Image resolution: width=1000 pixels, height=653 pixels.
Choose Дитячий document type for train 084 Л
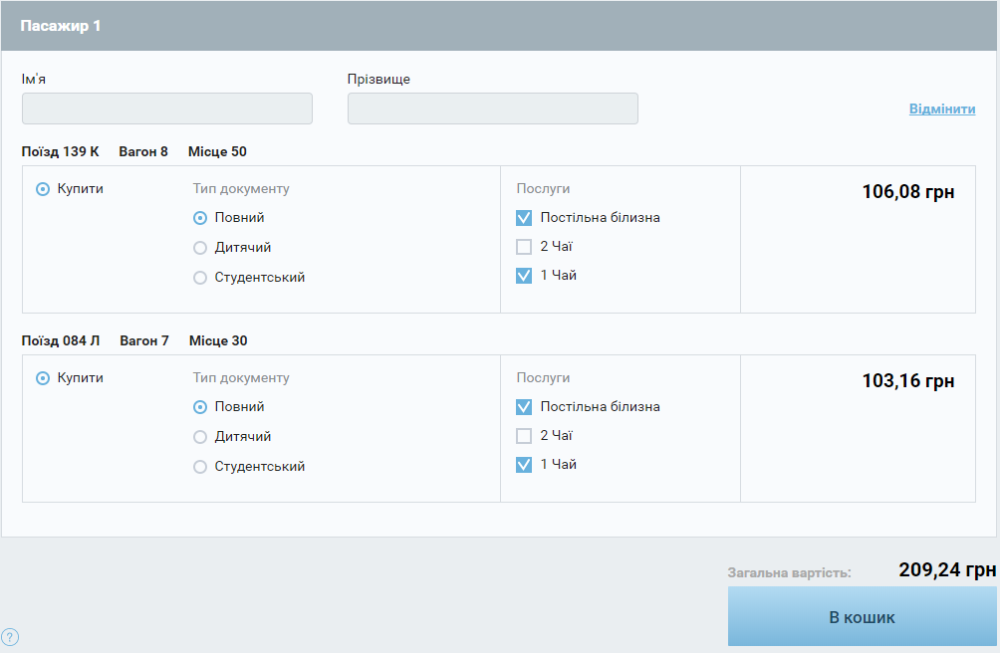200,437
